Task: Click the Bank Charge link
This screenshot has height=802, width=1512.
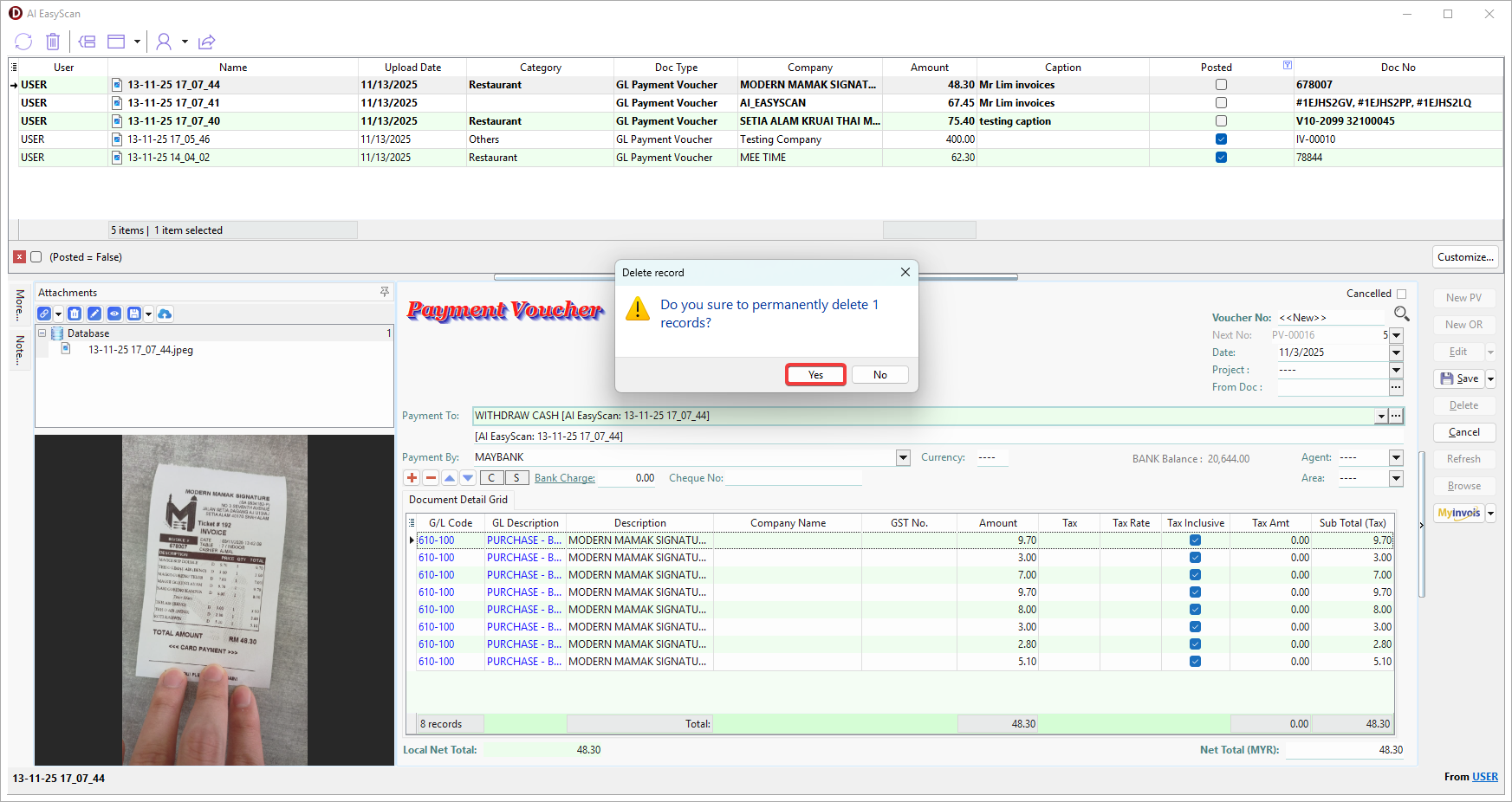Action: point(564,478)
